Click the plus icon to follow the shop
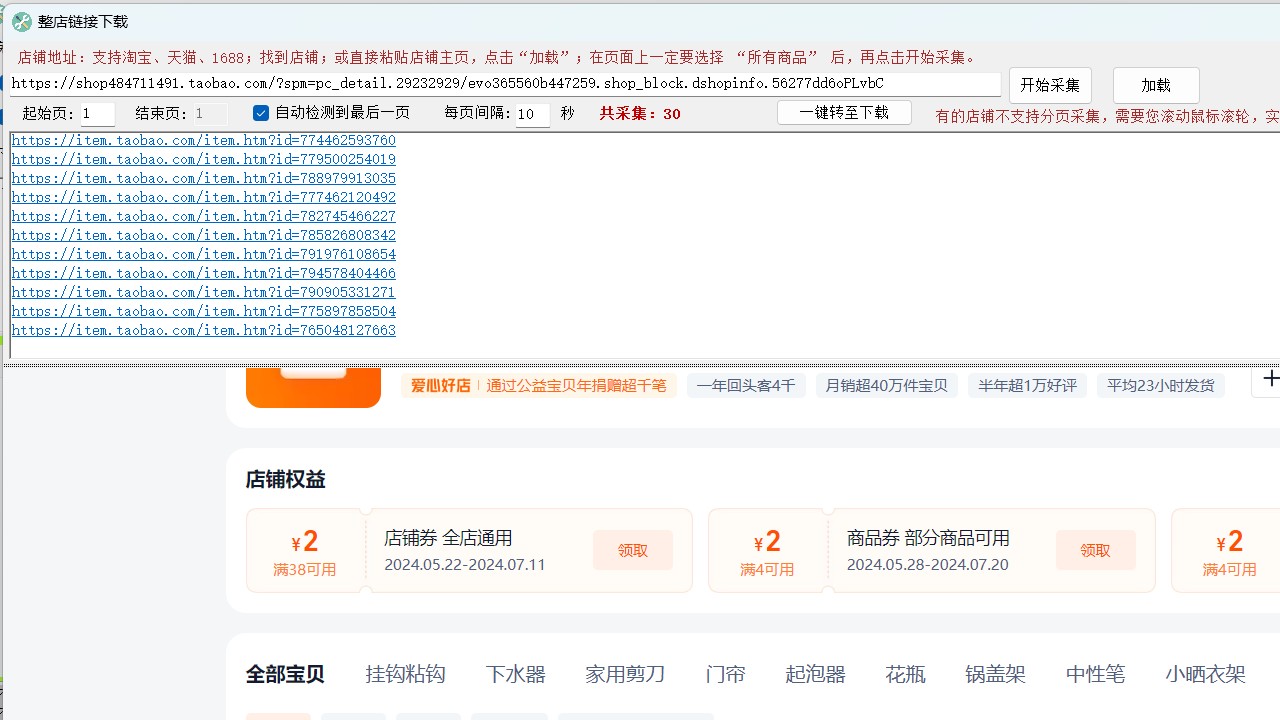This screenshot has height=720, width=1280. [x=1270, y=379]
